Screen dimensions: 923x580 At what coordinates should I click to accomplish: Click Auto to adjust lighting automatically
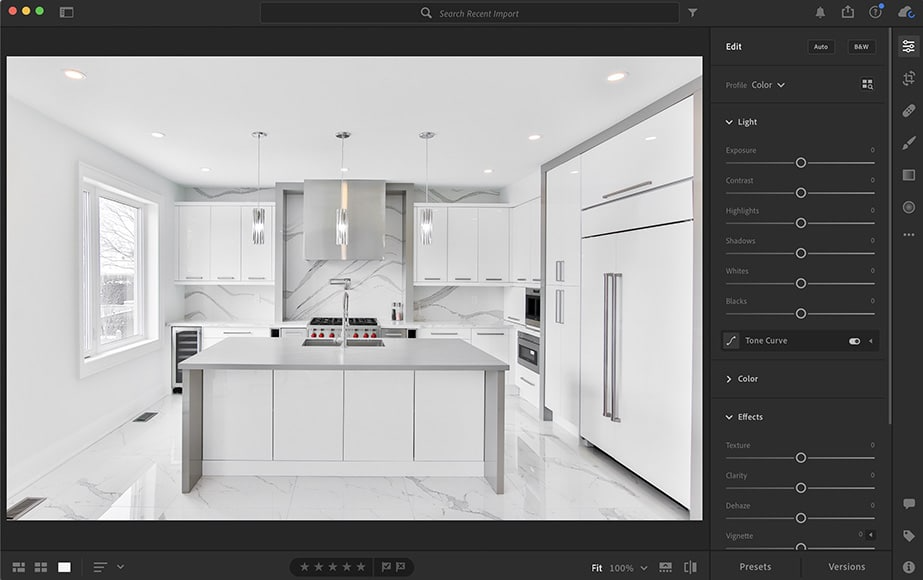click(x=820, y=46)
